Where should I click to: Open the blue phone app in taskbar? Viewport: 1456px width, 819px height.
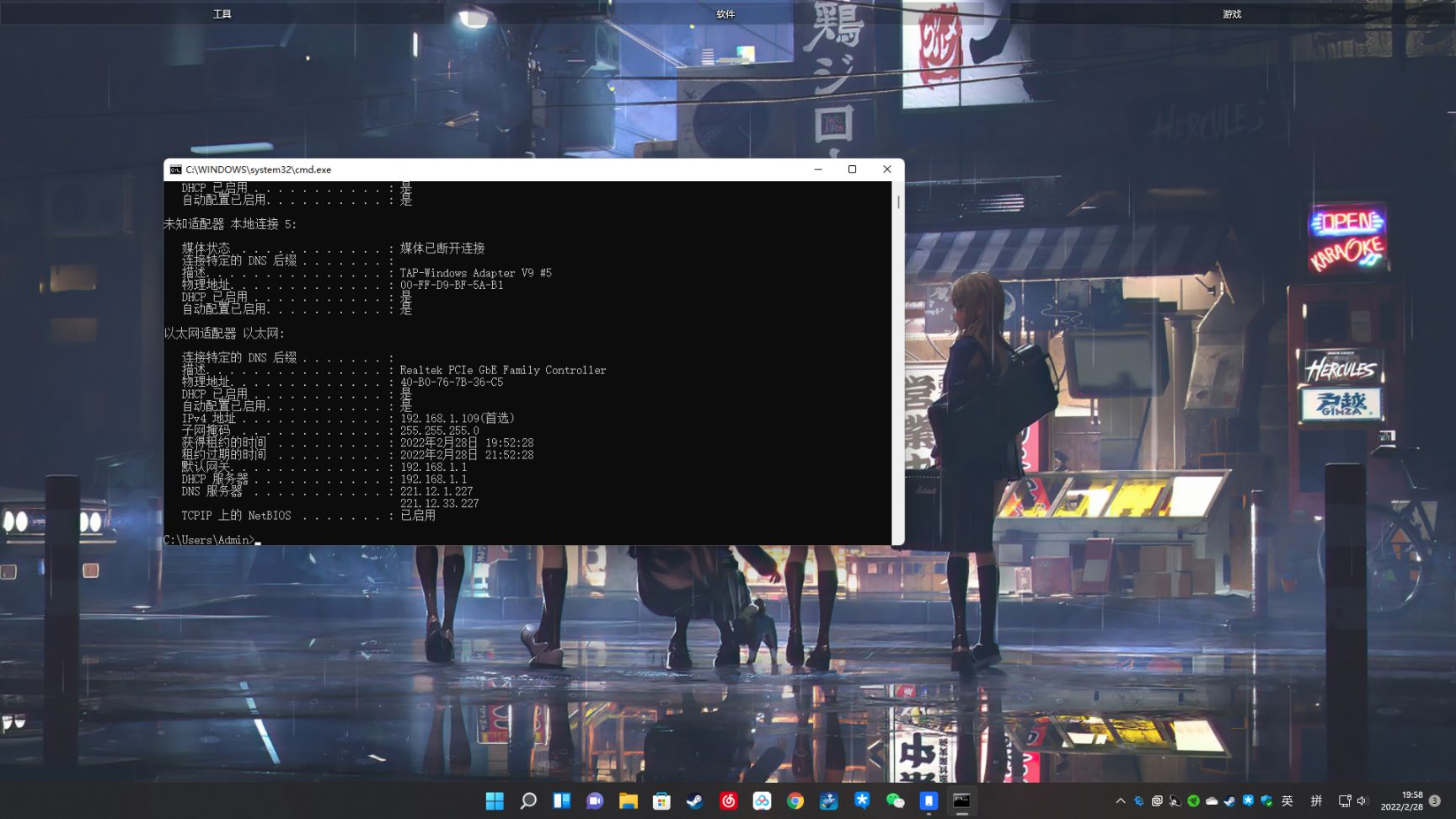929,800
